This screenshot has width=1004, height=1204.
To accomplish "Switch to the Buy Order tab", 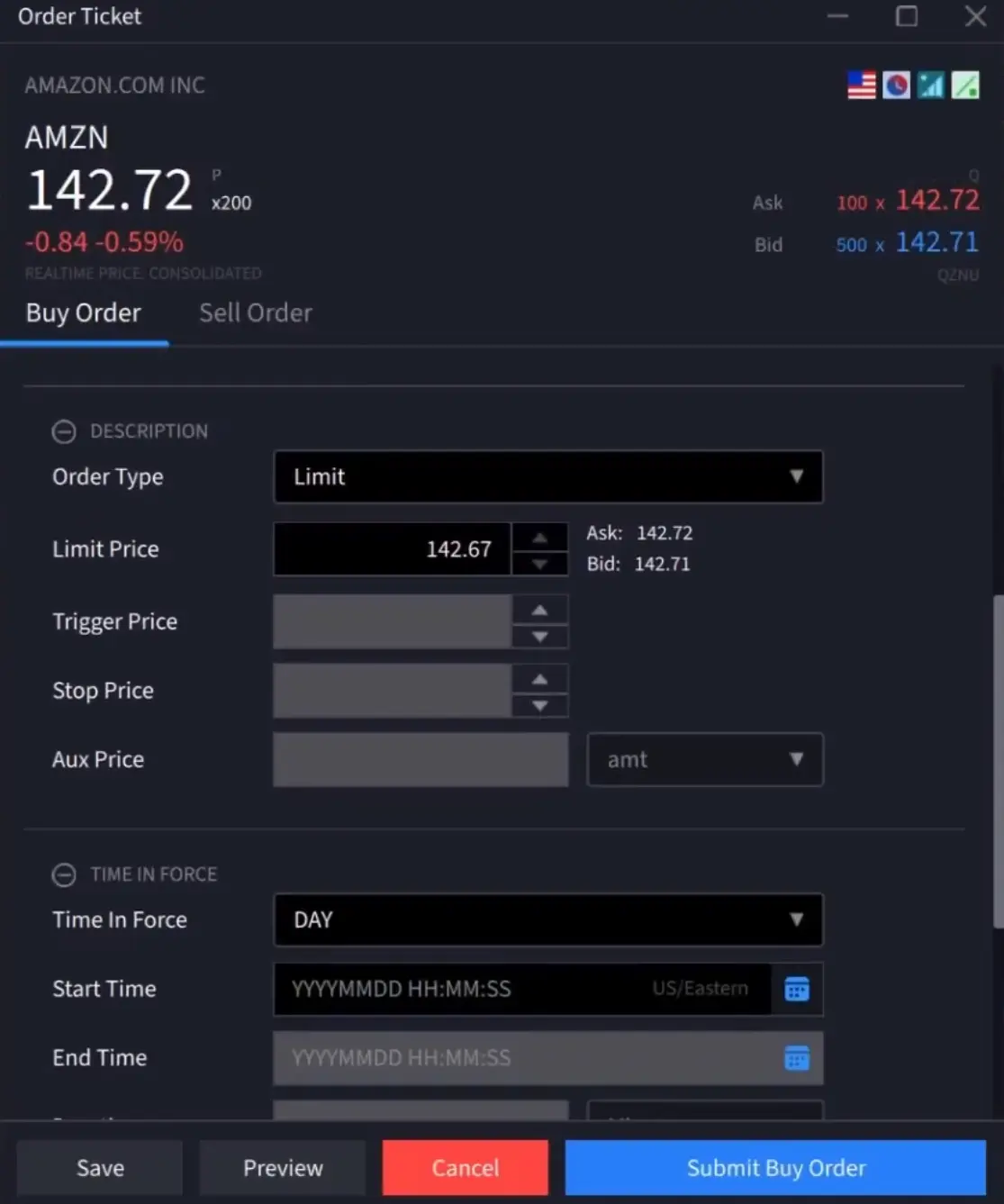I will (84, 312).
